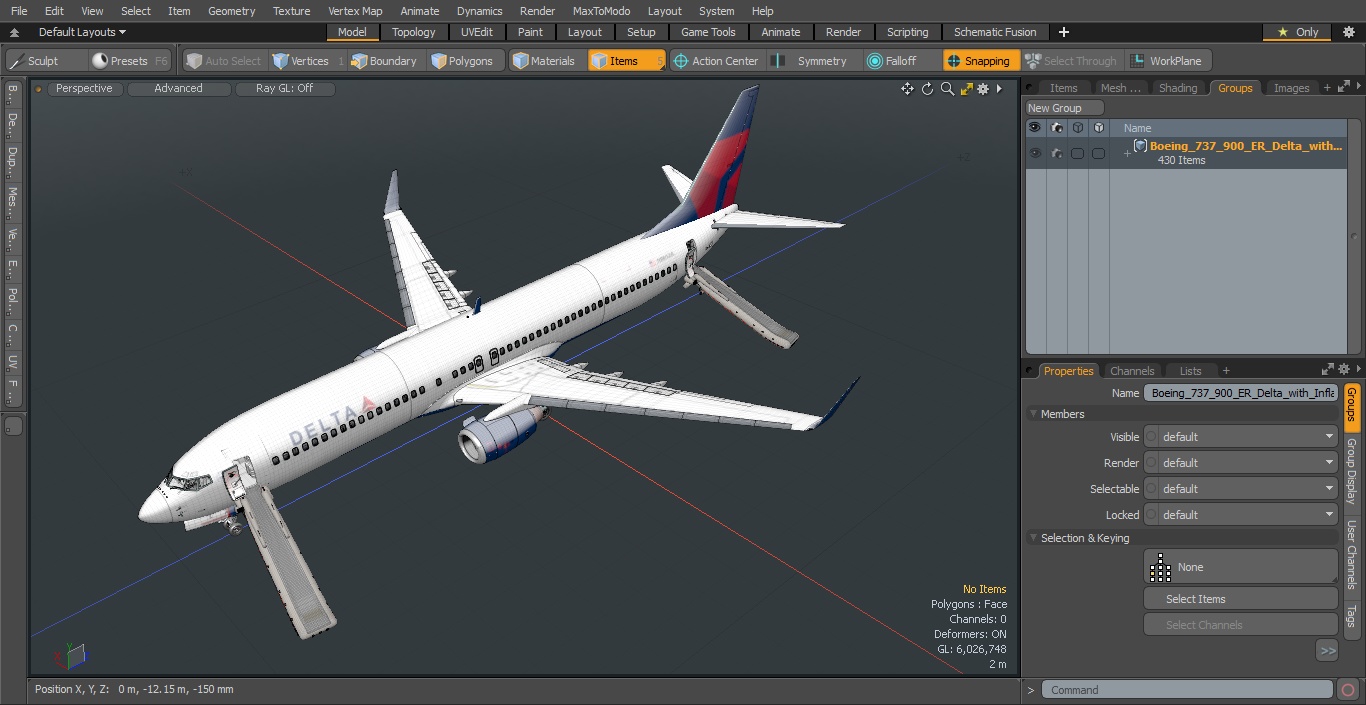Open the Render dropdown

(1240, 463)
